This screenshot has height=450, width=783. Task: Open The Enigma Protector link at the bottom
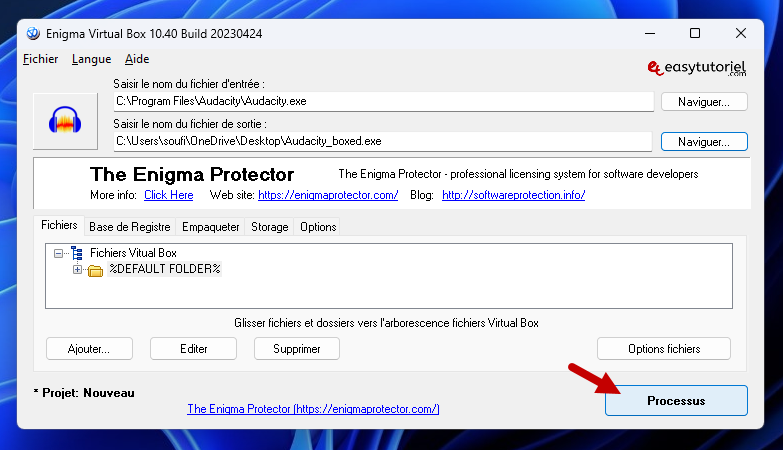pyautogui.click(x=313, y=409)
